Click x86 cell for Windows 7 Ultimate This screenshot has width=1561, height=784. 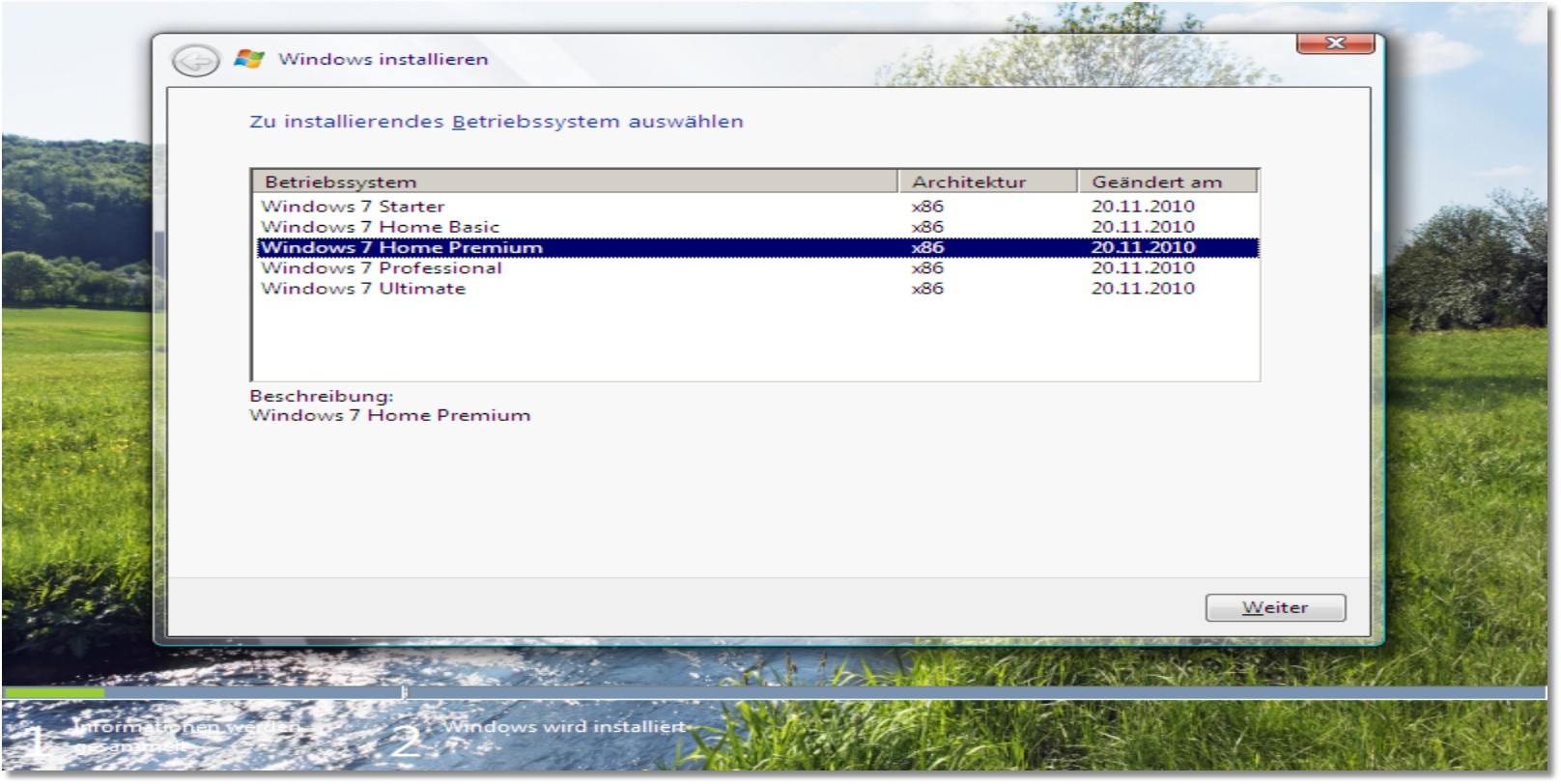pyautogui.click(x=927, y=289)
